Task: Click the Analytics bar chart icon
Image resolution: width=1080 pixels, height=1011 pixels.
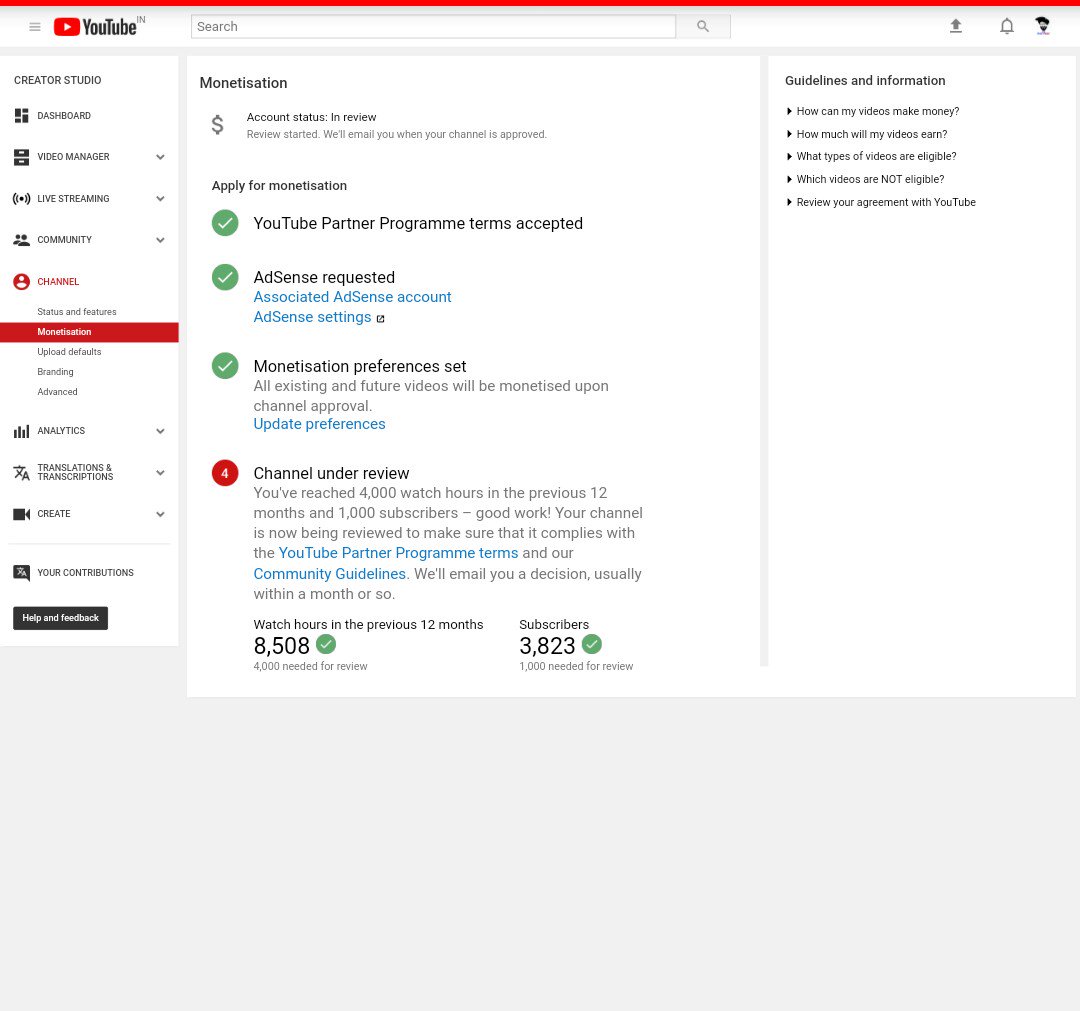Action: (x=21, y=431)
